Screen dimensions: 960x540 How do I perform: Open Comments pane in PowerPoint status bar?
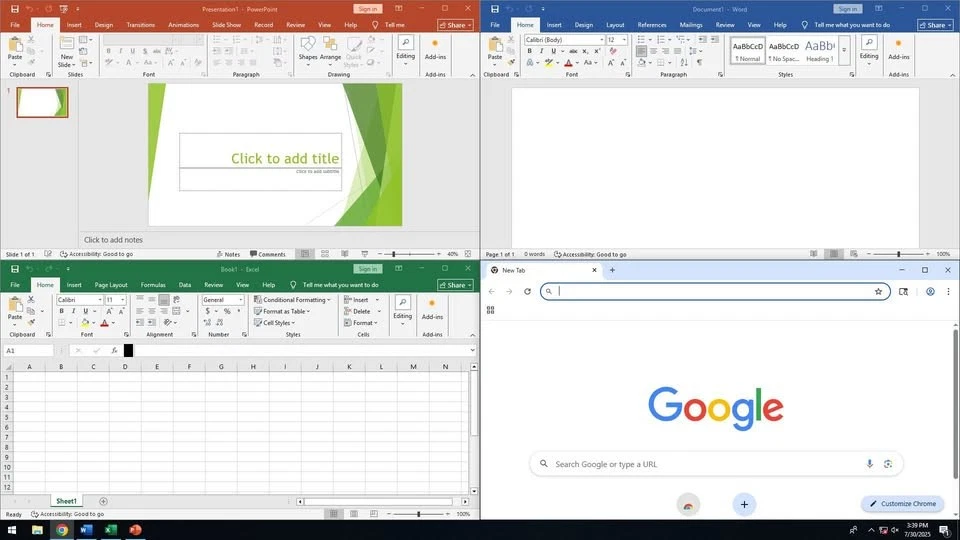pos(268,254)
